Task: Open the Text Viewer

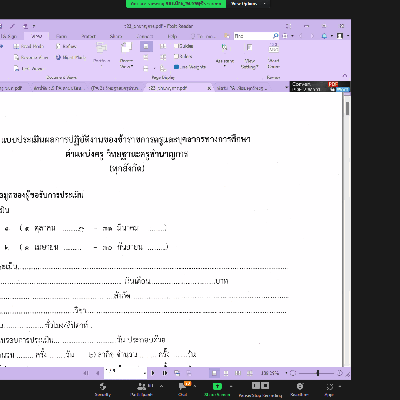Action: coord(29,69)
